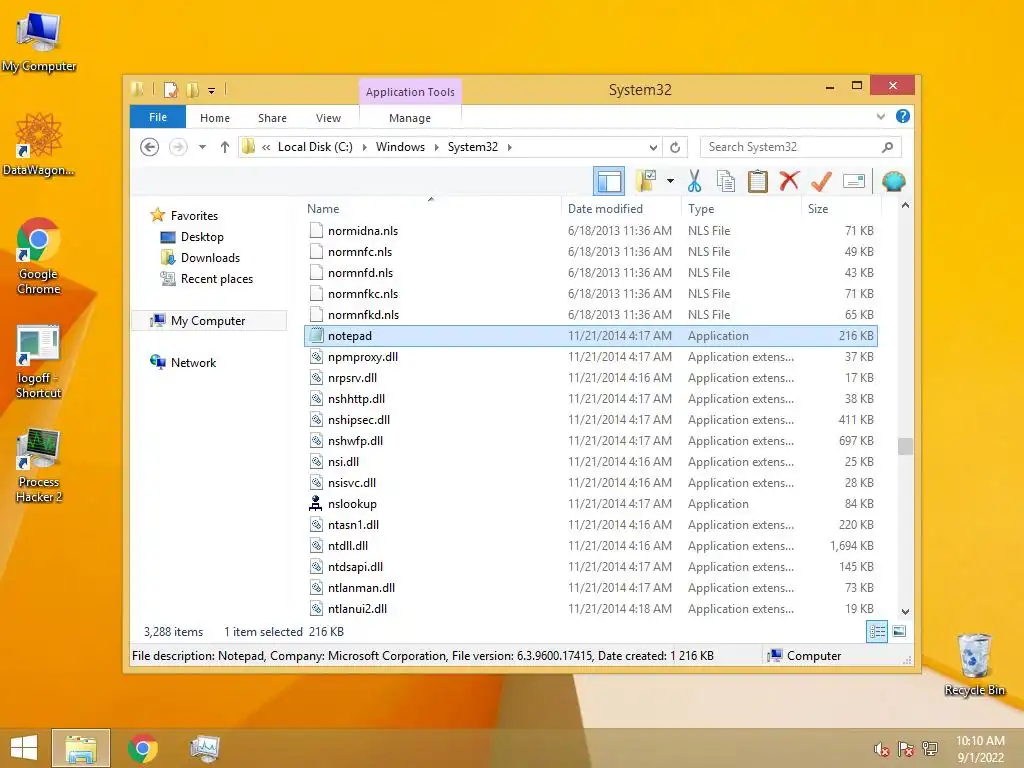Click the muted volume tray icon
The width and height of the screenshot is (1024, 768).
(882, 748)
